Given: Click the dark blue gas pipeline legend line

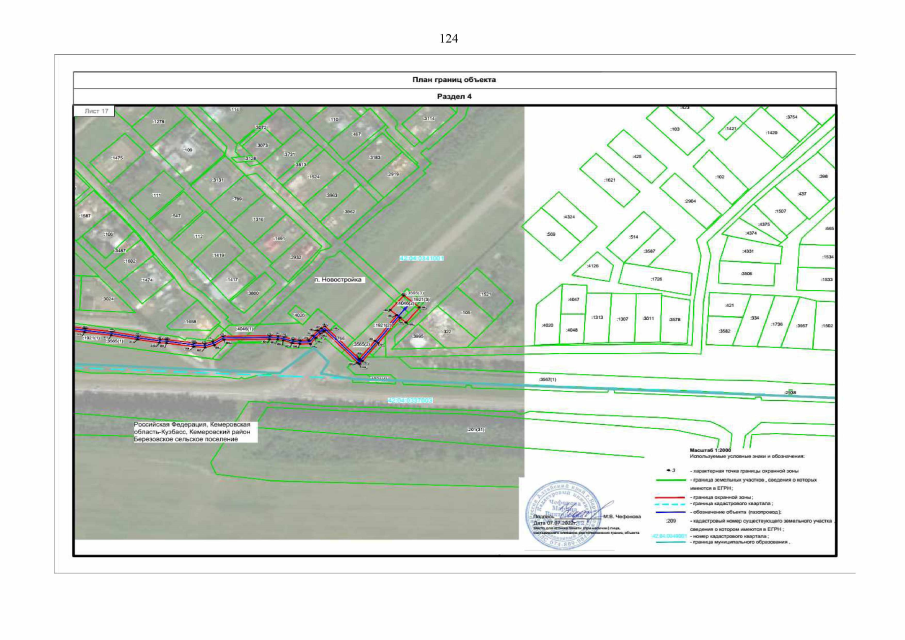Looking at the screenshot, I should [x=669, y=511].
